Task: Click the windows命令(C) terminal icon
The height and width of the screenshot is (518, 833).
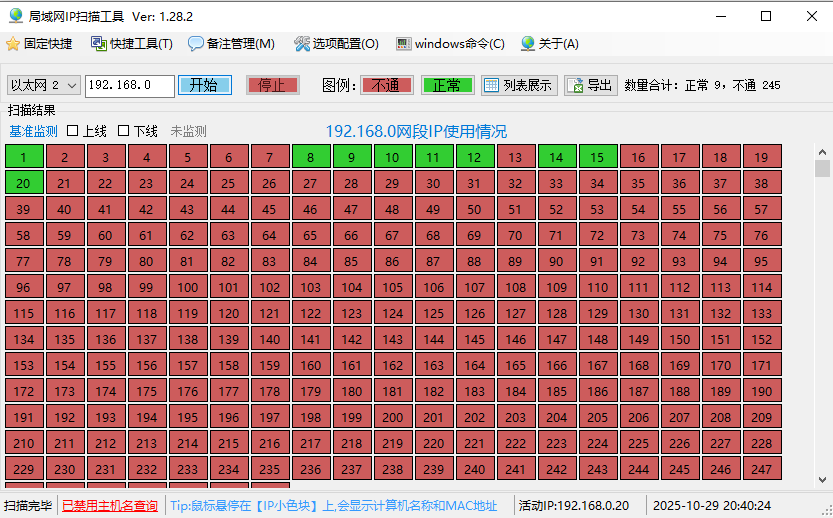Action: pos(404,44)
